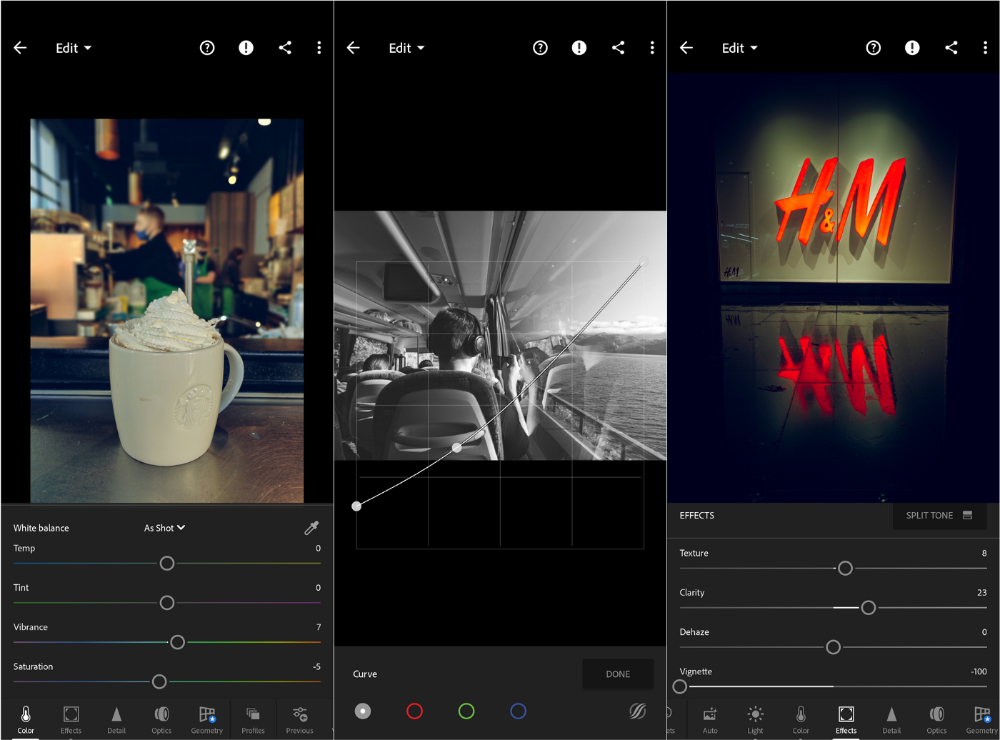
Task: Open Detail tab in H&M screen toolbar
Action: pyautogui.click(x=892, y=720)
